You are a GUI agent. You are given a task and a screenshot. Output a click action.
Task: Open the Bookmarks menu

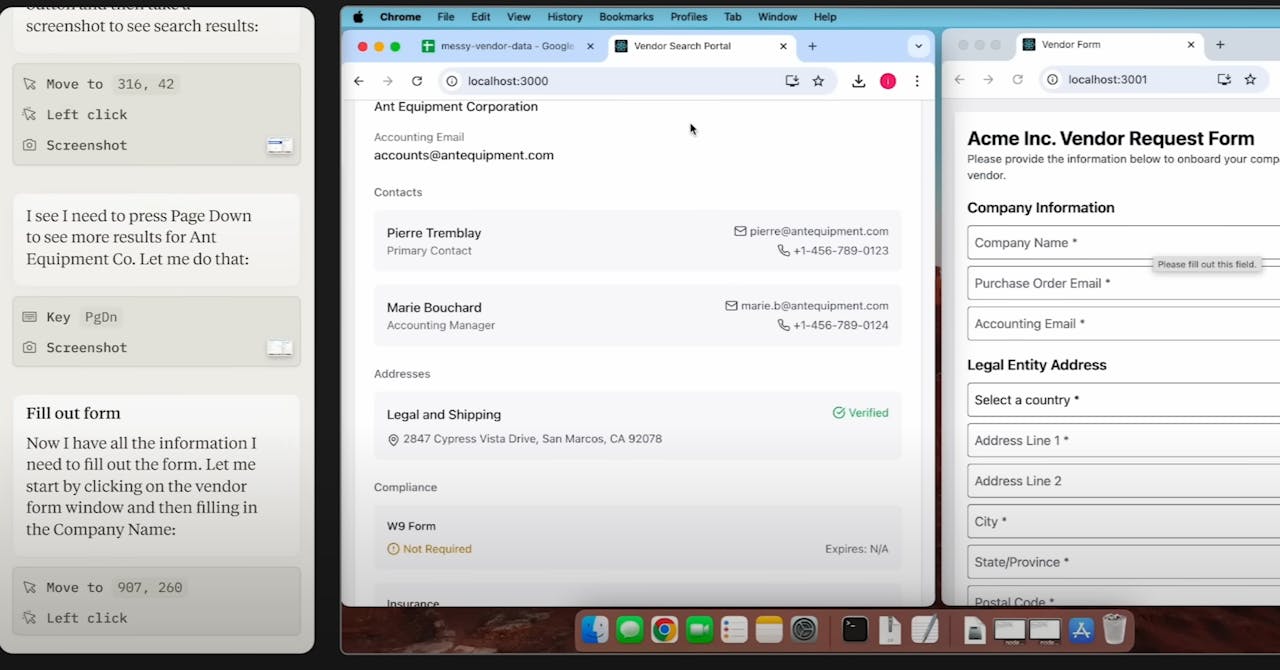[626, 17]
